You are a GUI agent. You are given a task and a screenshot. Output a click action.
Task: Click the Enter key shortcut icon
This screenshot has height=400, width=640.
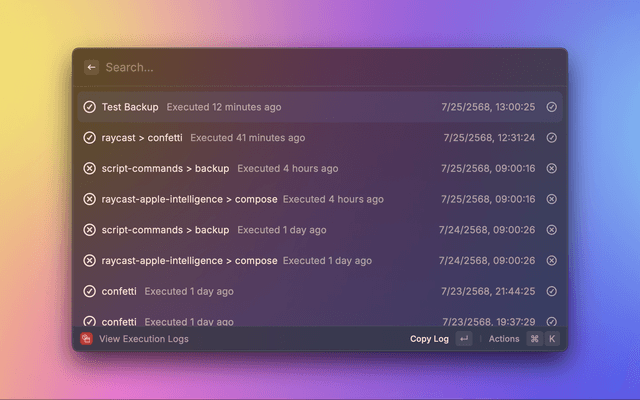point(464,339)
